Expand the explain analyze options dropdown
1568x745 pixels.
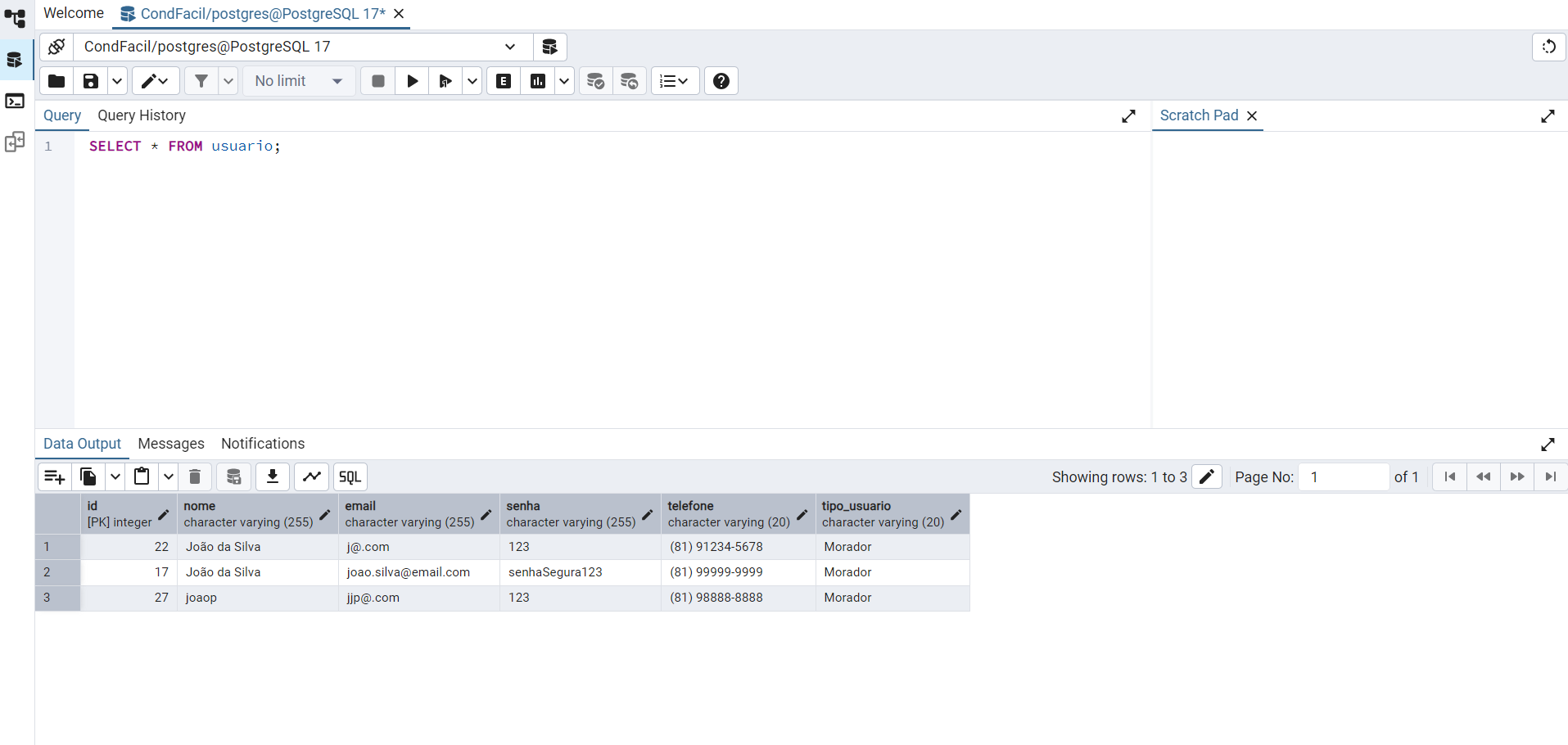click(x=564, y=81)
